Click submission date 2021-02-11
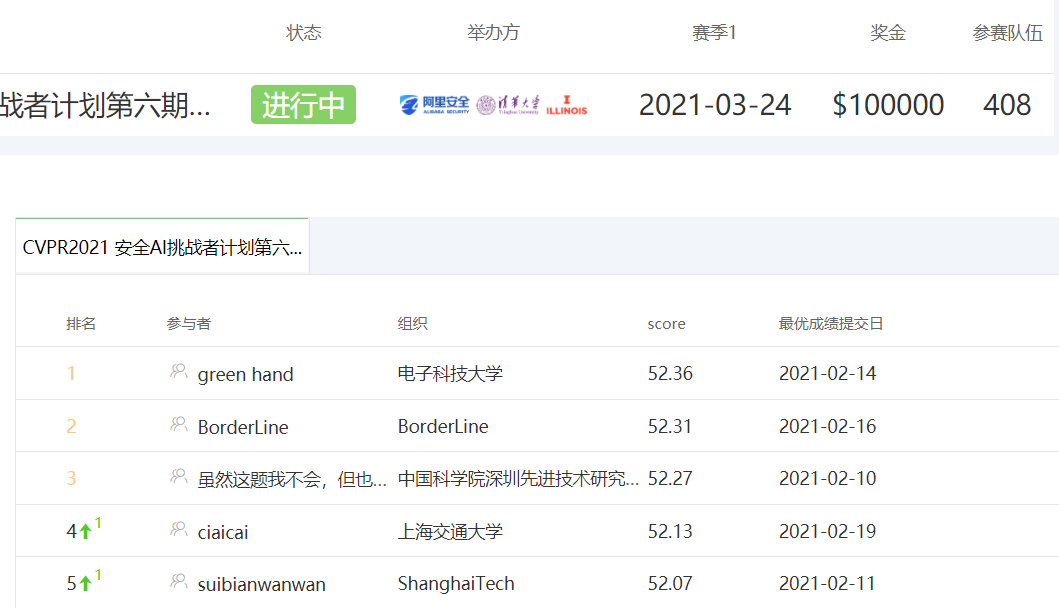Screen dimensions: 1059x608 (827, 584)
